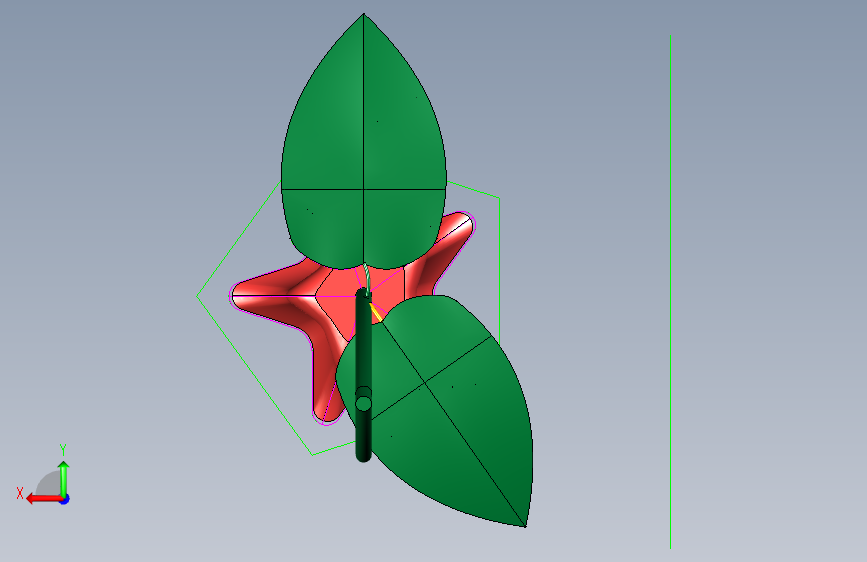Select the long vertical green line

tap(671, 292)
